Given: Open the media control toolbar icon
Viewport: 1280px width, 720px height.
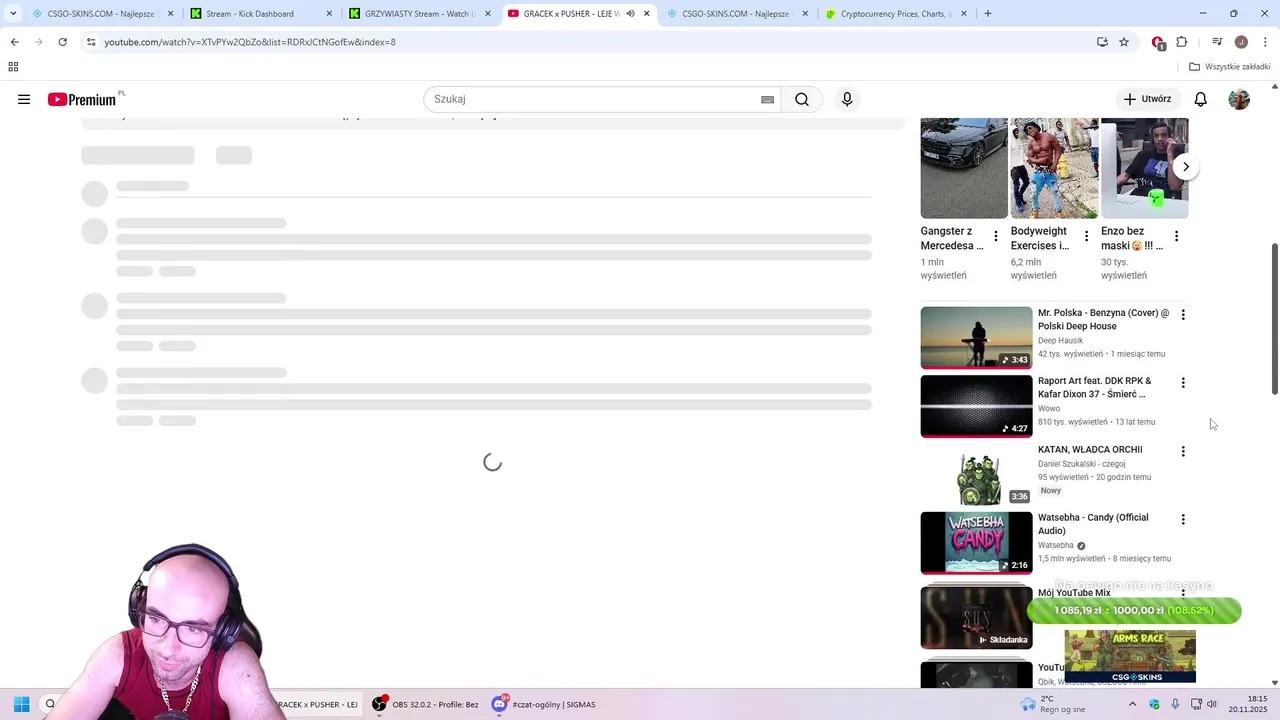Looking at the screenshot, I should tap(1217, 42).
